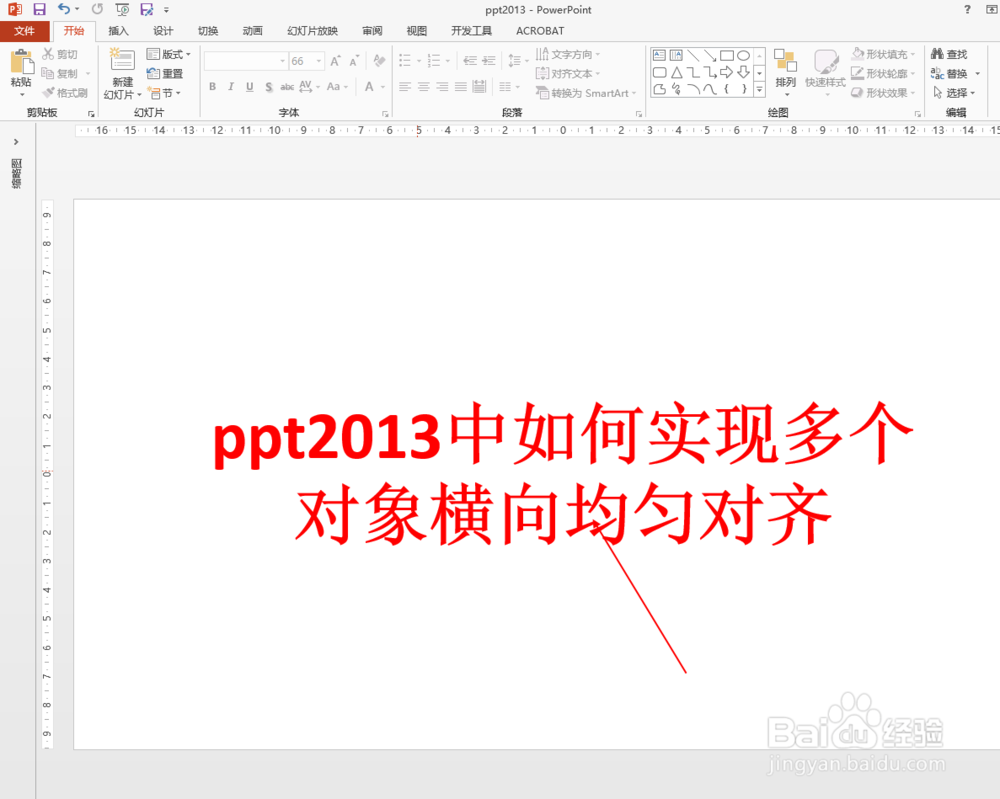Viewport: 1000px width, 799px height.
Task: Toggle Italic formatting
Action: coord(231,87)
